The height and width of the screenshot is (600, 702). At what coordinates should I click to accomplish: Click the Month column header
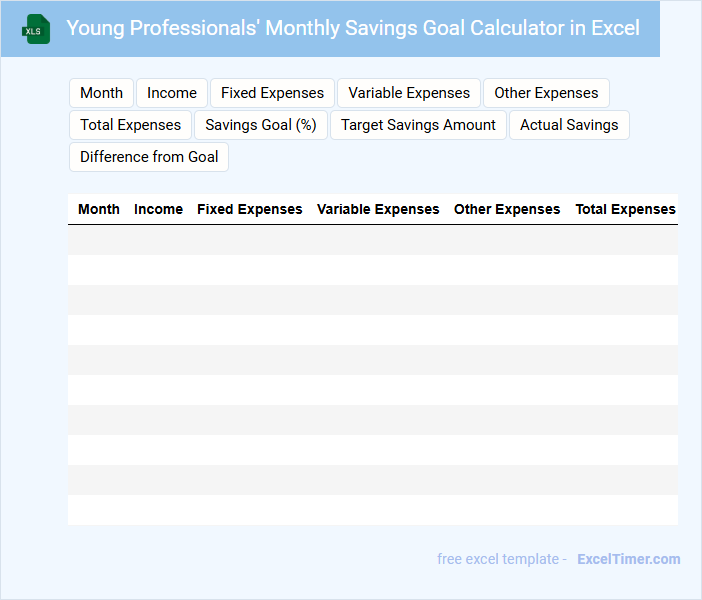(x=99, y=209)
